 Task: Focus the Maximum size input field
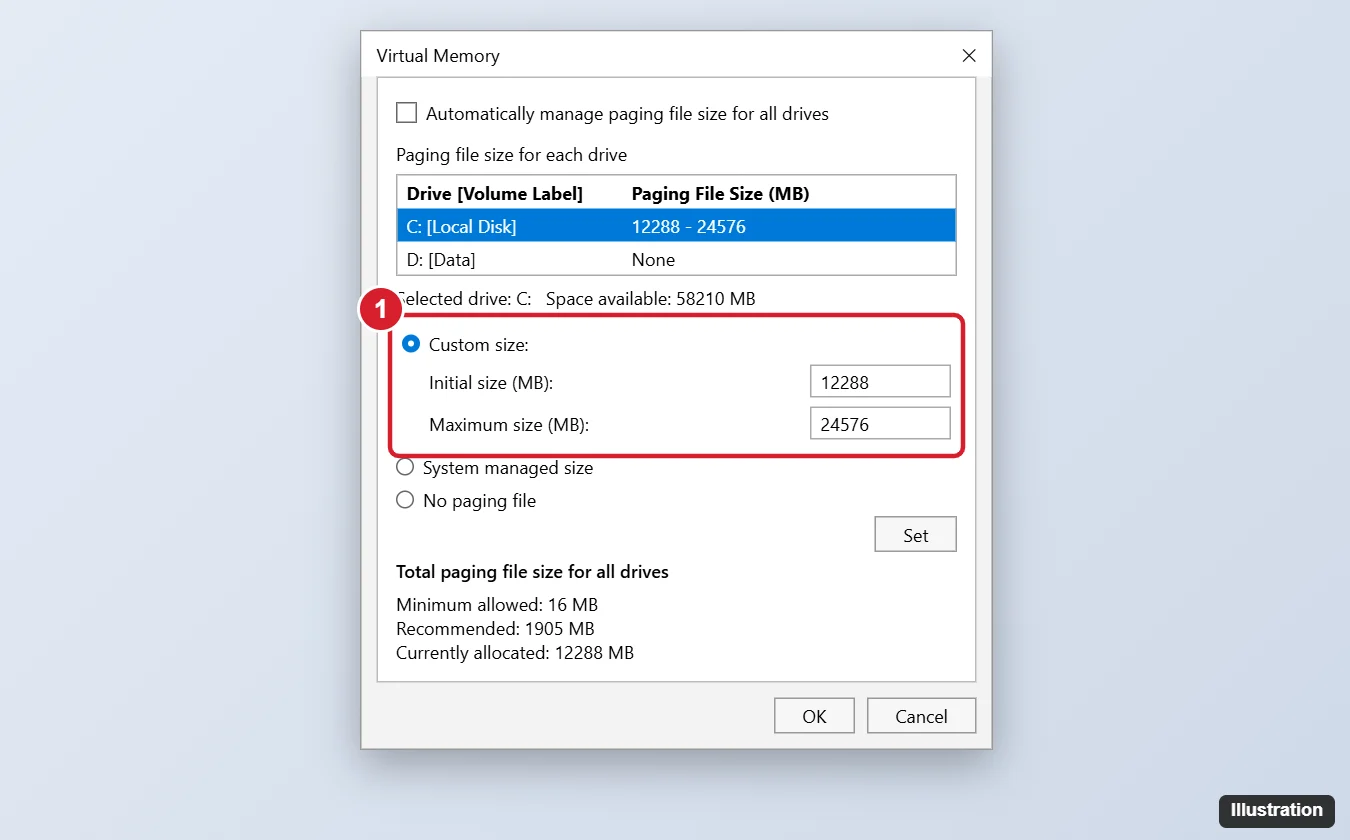coord(880,424)
